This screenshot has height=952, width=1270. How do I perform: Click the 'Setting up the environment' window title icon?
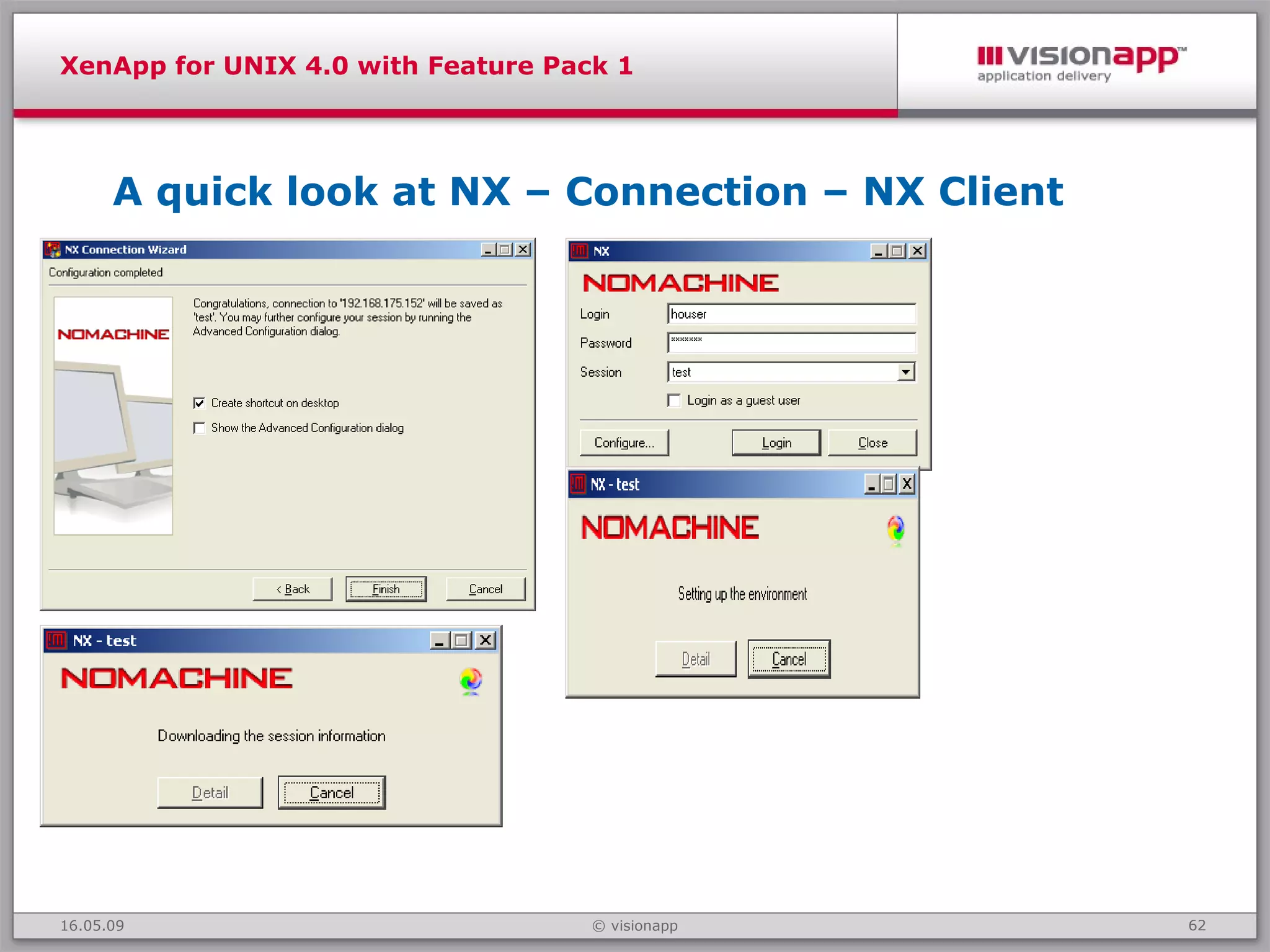[x=578, y=483]
